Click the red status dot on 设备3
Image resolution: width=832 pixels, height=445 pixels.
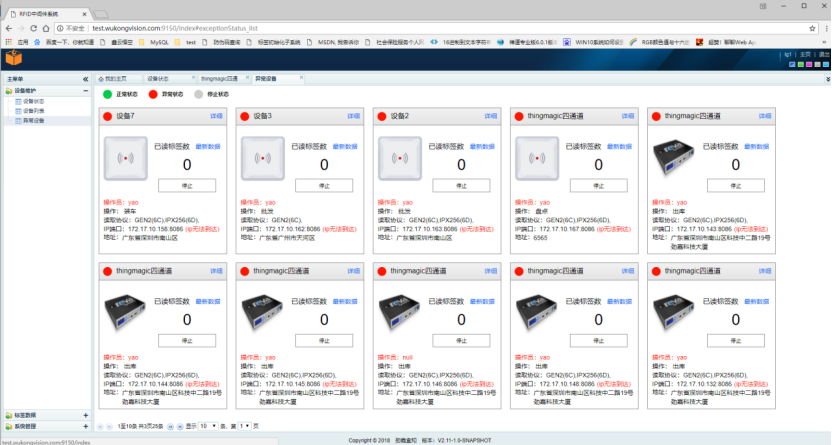click(245, 116)
